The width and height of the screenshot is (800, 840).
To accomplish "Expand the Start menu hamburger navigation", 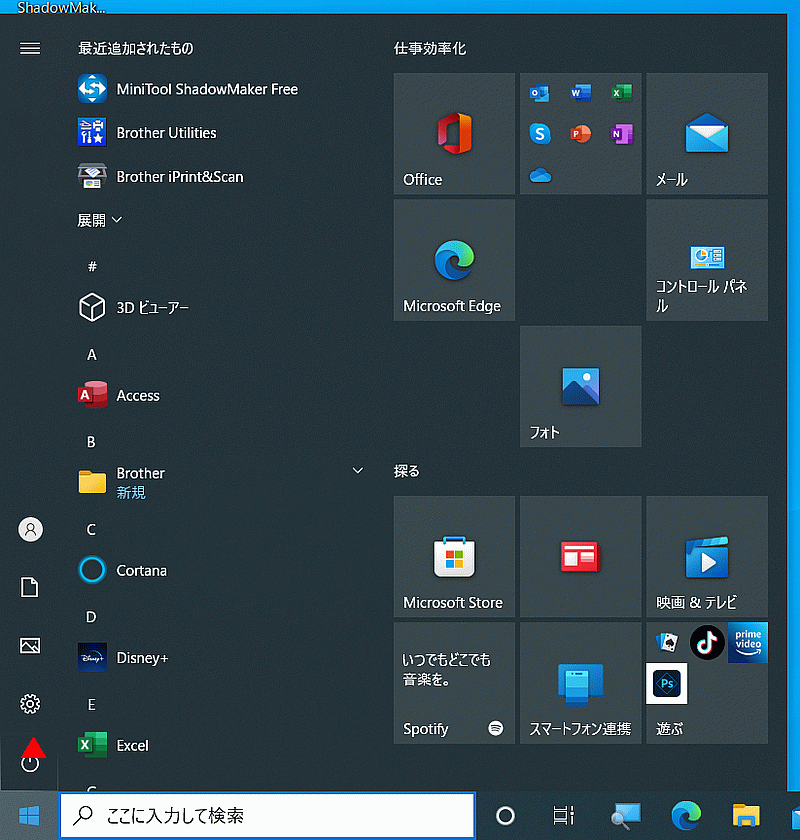I will click(30, 49).
